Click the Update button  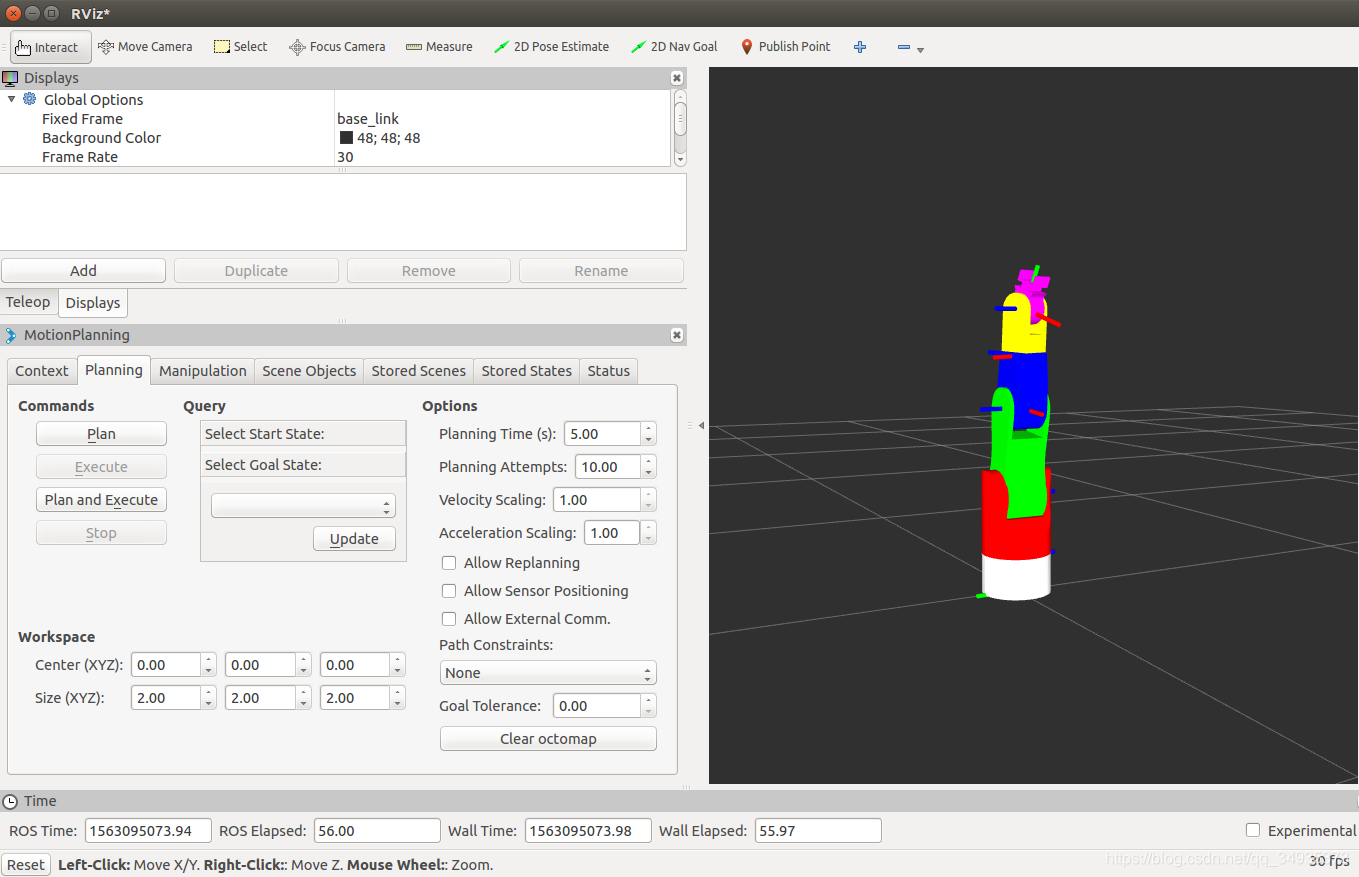(x=354, y=539)
